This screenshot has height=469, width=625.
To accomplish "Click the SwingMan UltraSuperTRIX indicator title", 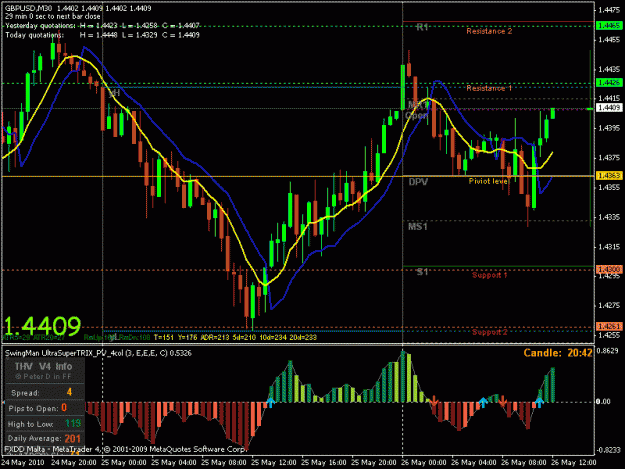I will [98, 353].
